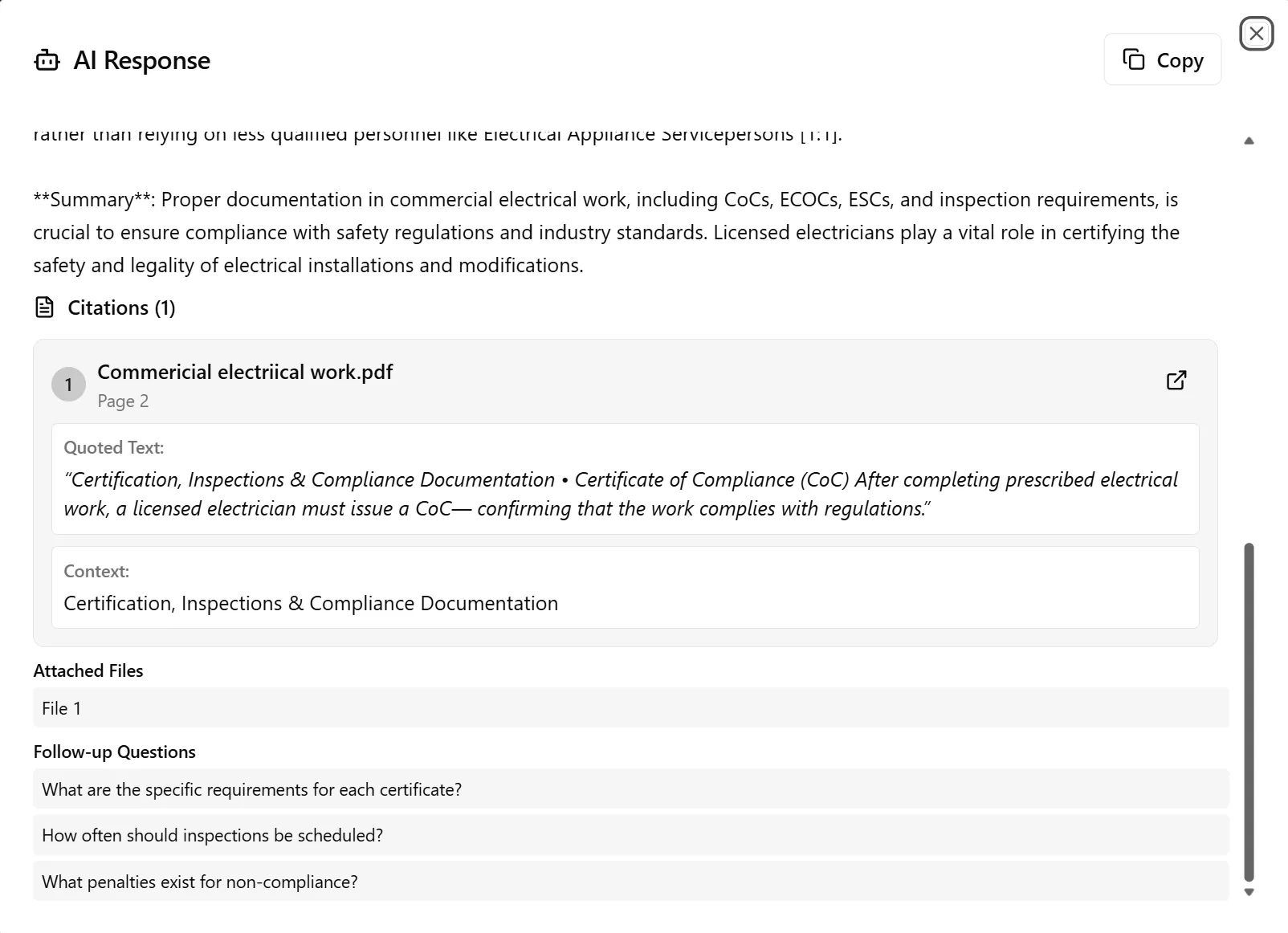Open citation source via external link icon

point(1176,381)
